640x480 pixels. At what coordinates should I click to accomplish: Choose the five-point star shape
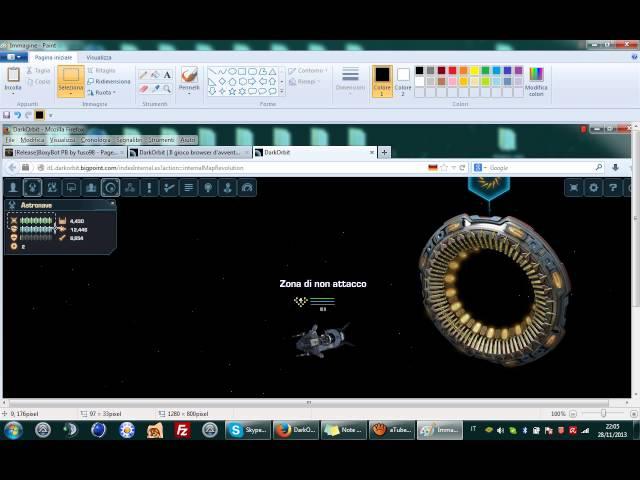click(x=232, y=91)
